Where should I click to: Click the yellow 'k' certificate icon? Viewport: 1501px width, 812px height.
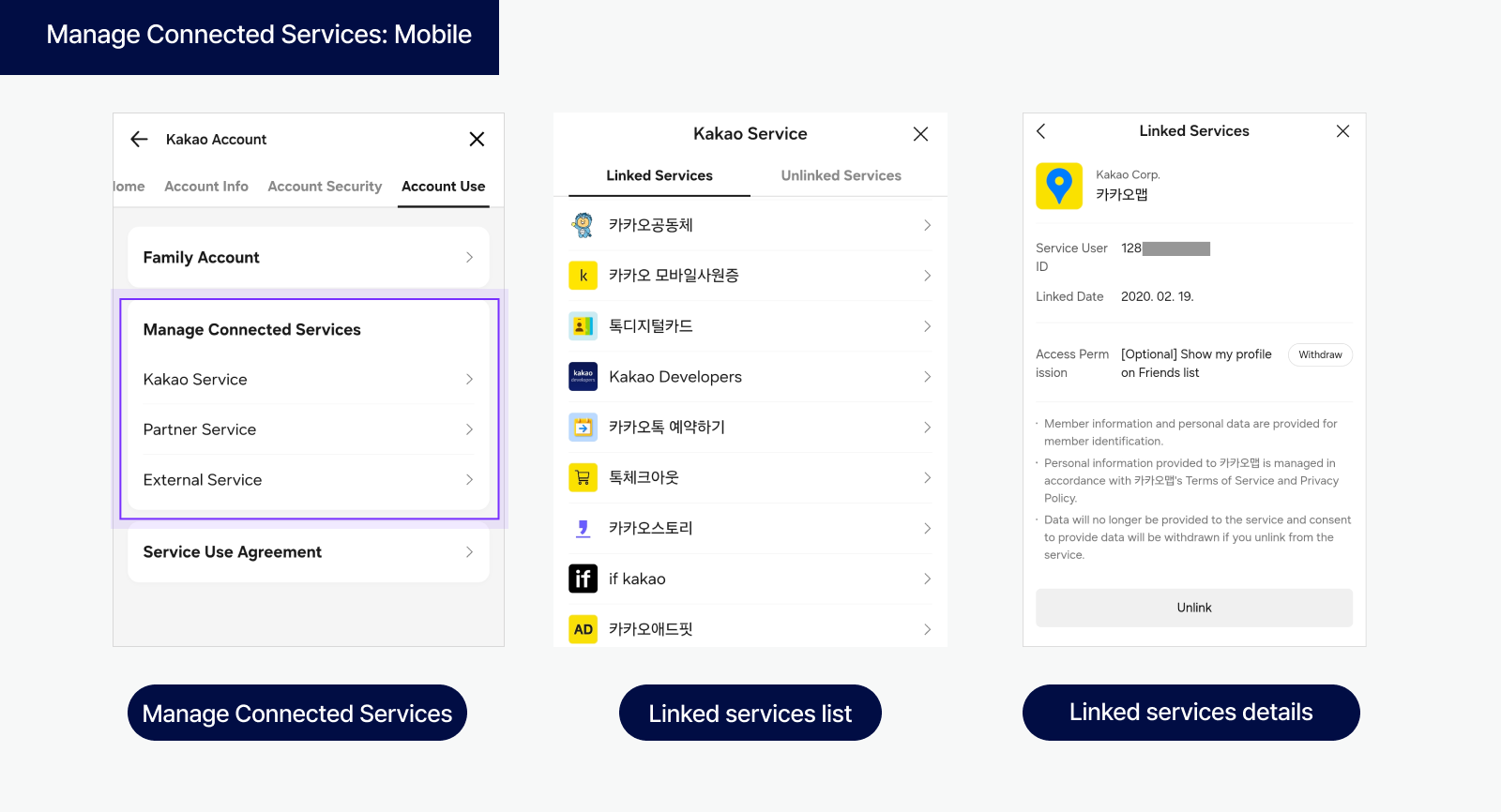tap(583, 276)
